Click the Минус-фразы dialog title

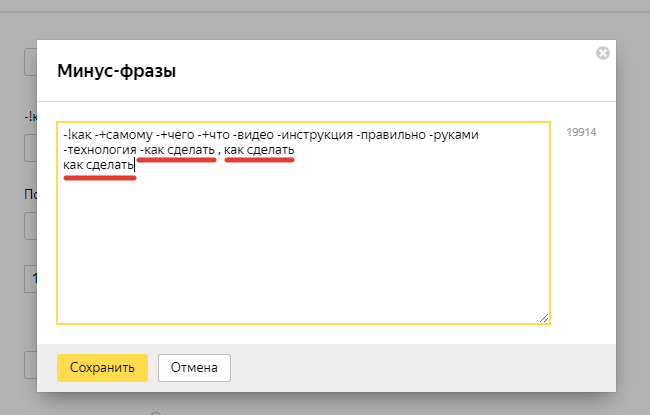pos(116,71)
